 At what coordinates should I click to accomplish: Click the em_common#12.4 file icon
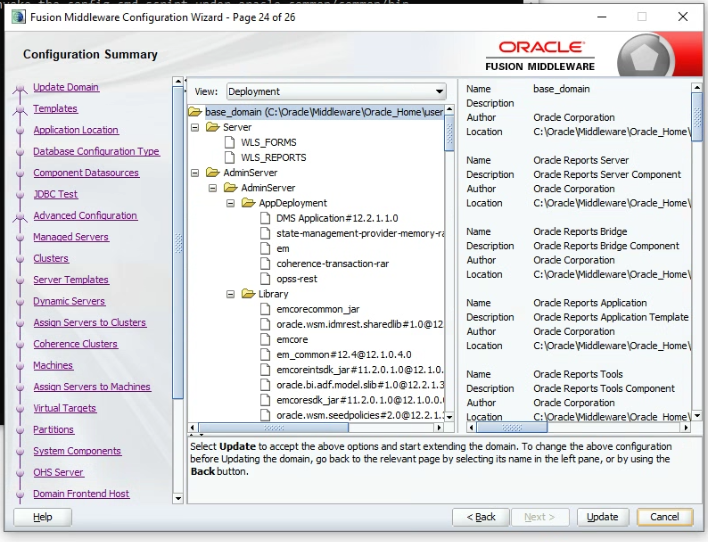pyautogui.click(x=265, y=355)
